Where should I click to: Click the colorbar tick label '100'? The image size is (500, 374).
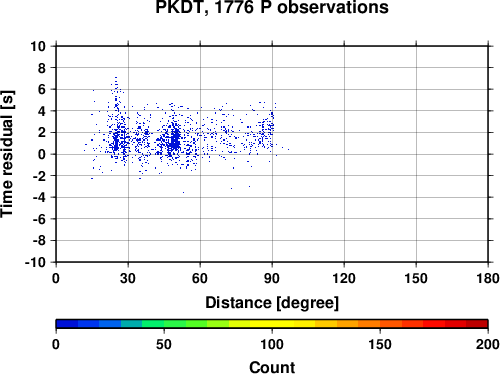point(272,344)
